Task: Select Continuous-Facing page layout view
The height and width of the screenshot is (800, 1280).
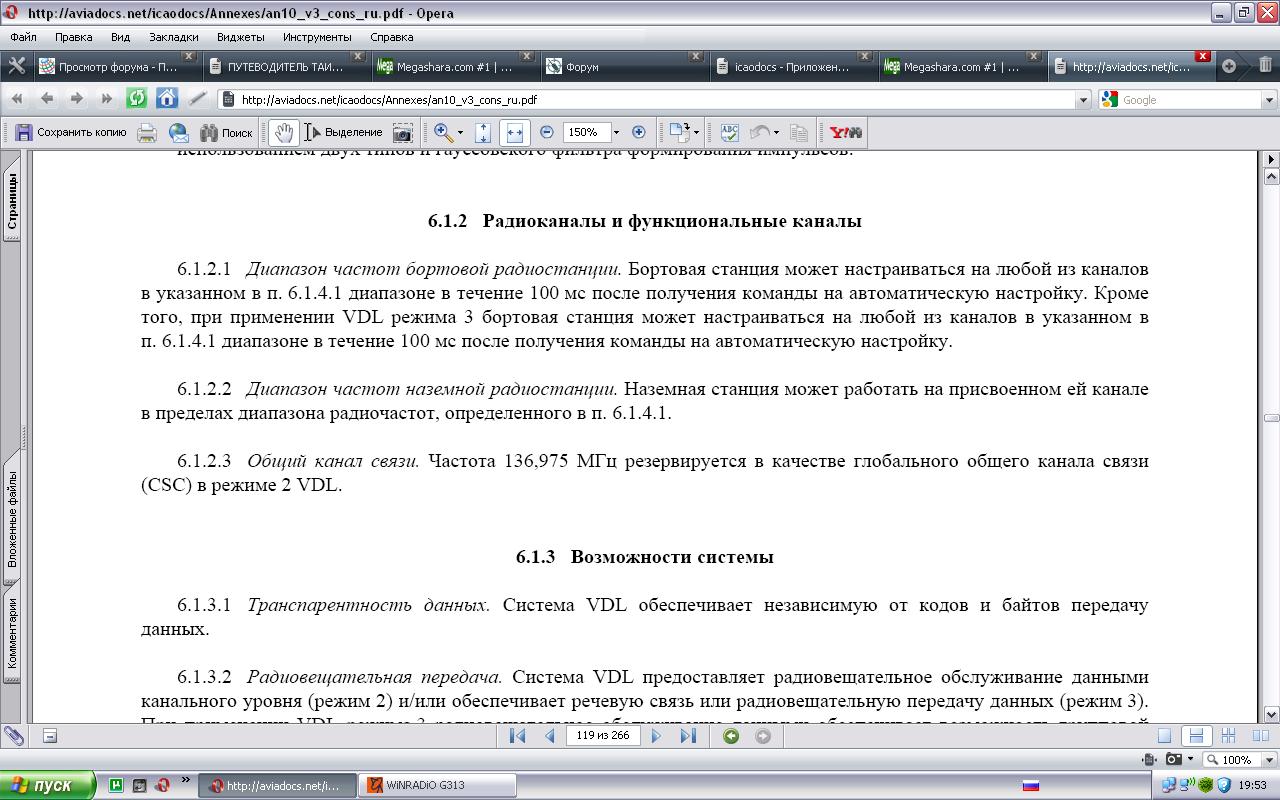Action: (x=1227, y=736)
